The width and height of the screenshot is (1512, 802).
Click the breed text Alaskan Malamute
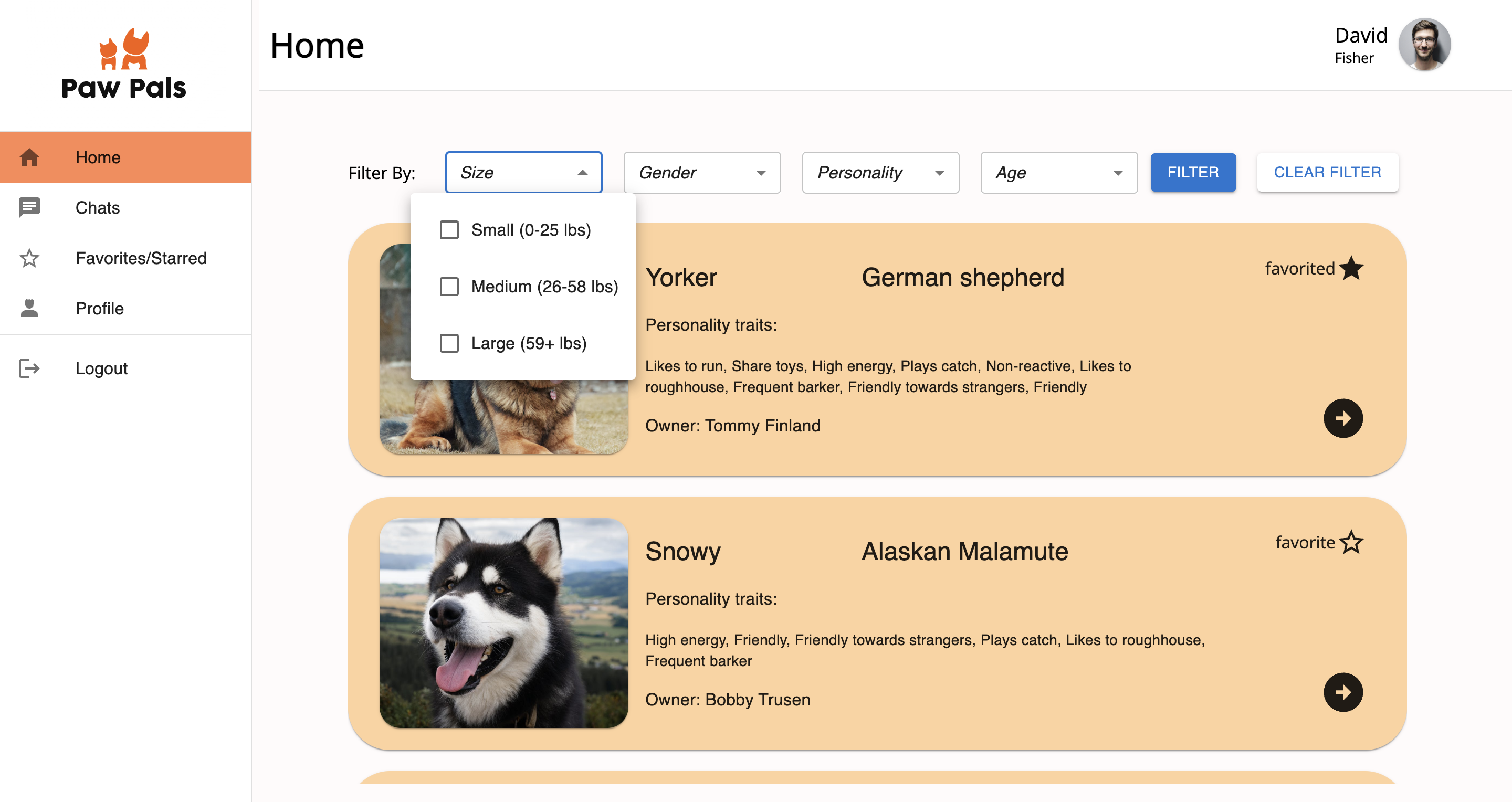click(964, 552)
